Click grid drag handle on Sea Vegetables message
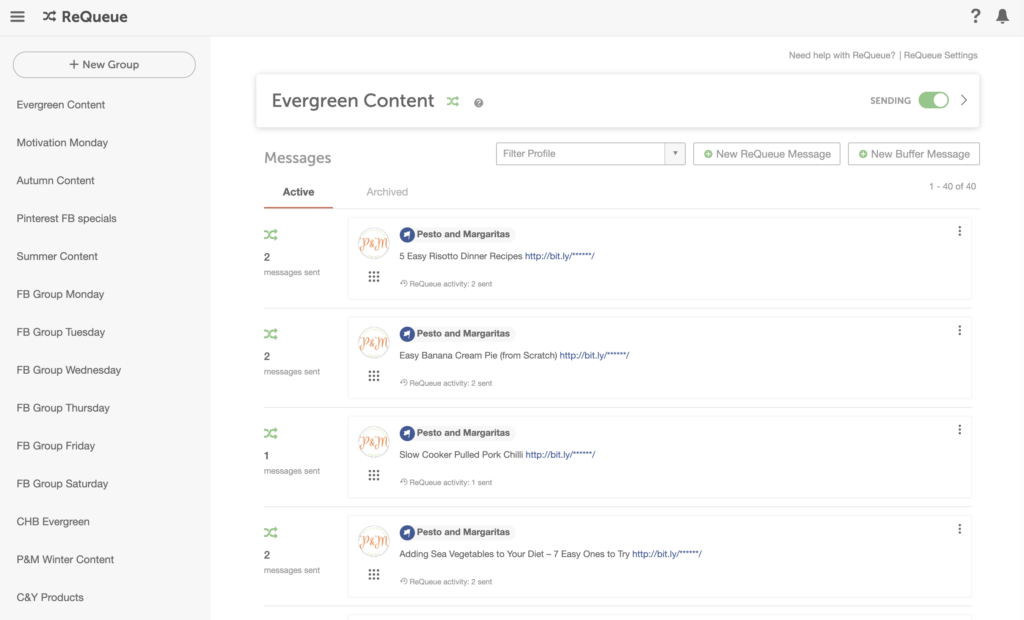Viewport: 1024px width, 620px height. (x=374, y=575)
